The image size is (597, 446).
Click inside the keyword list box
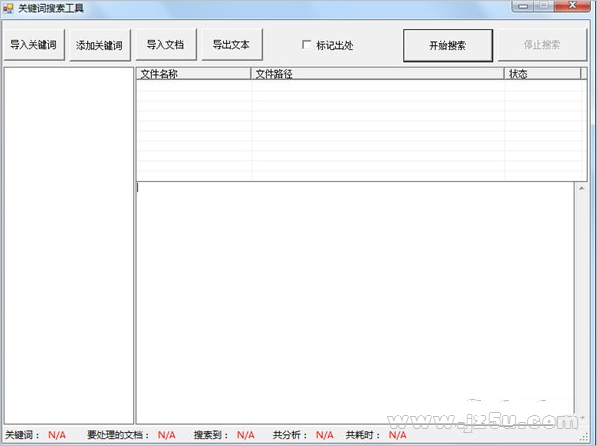coord(69,245)
